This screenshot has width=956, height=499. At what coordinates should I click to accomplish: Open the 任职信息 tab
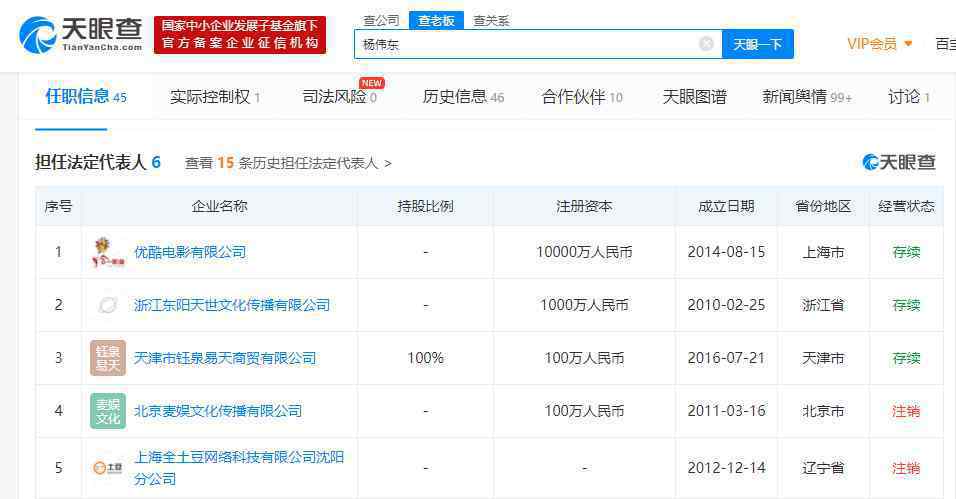pos(85,96)
